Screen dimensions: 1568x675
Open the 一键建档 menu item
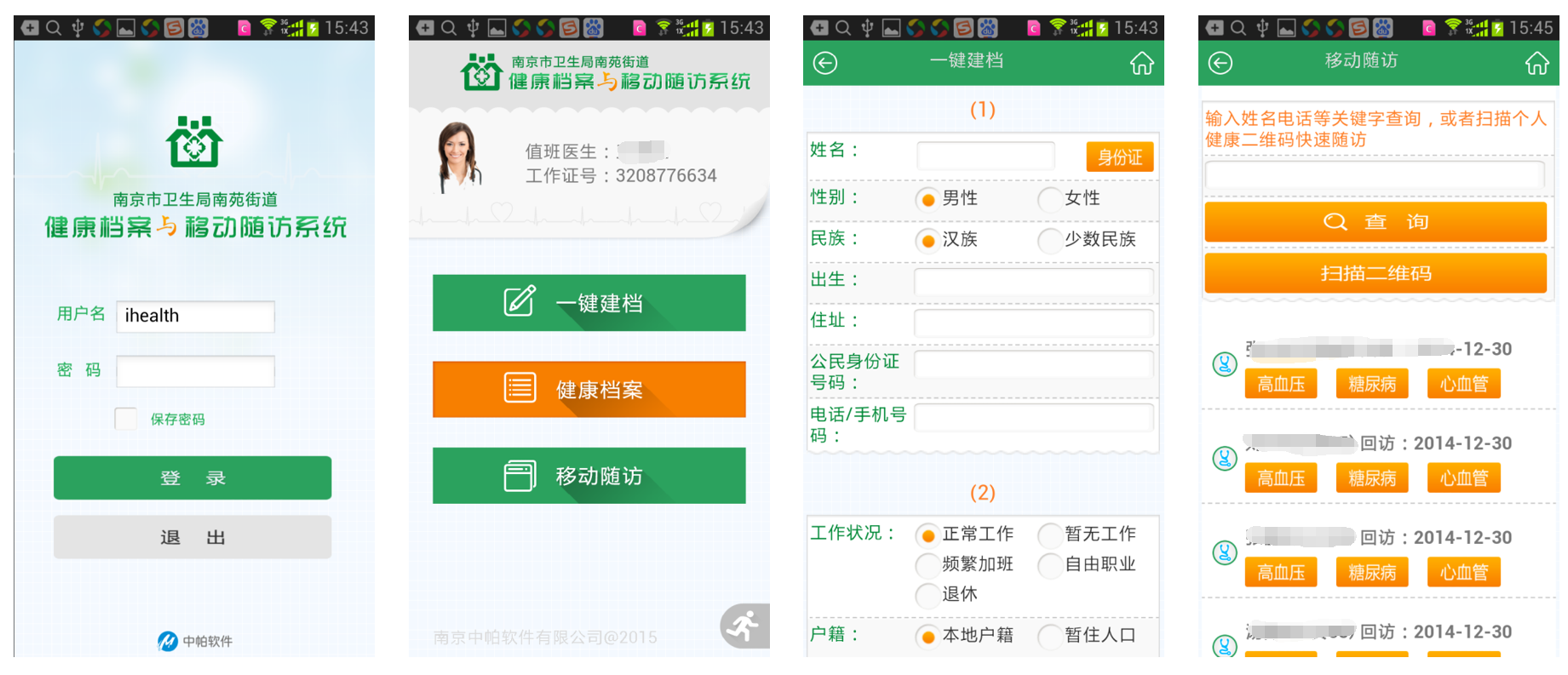click(x=589, y=302)
